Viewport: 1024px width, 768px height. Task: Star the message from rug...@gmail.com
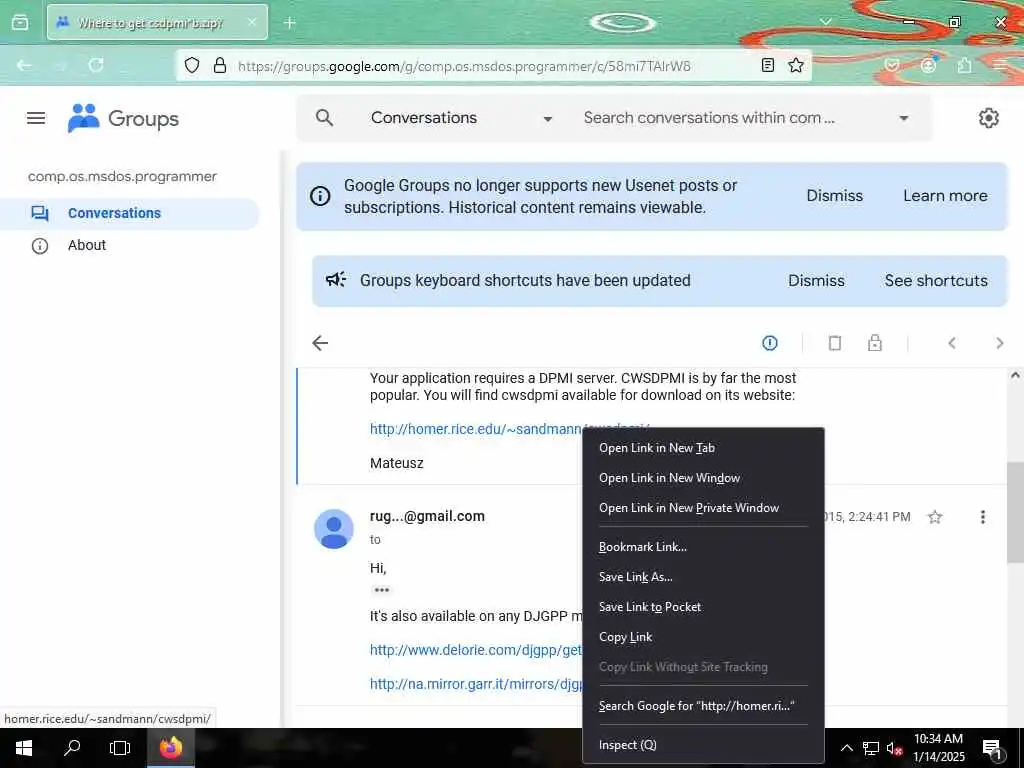pos(935,517)
